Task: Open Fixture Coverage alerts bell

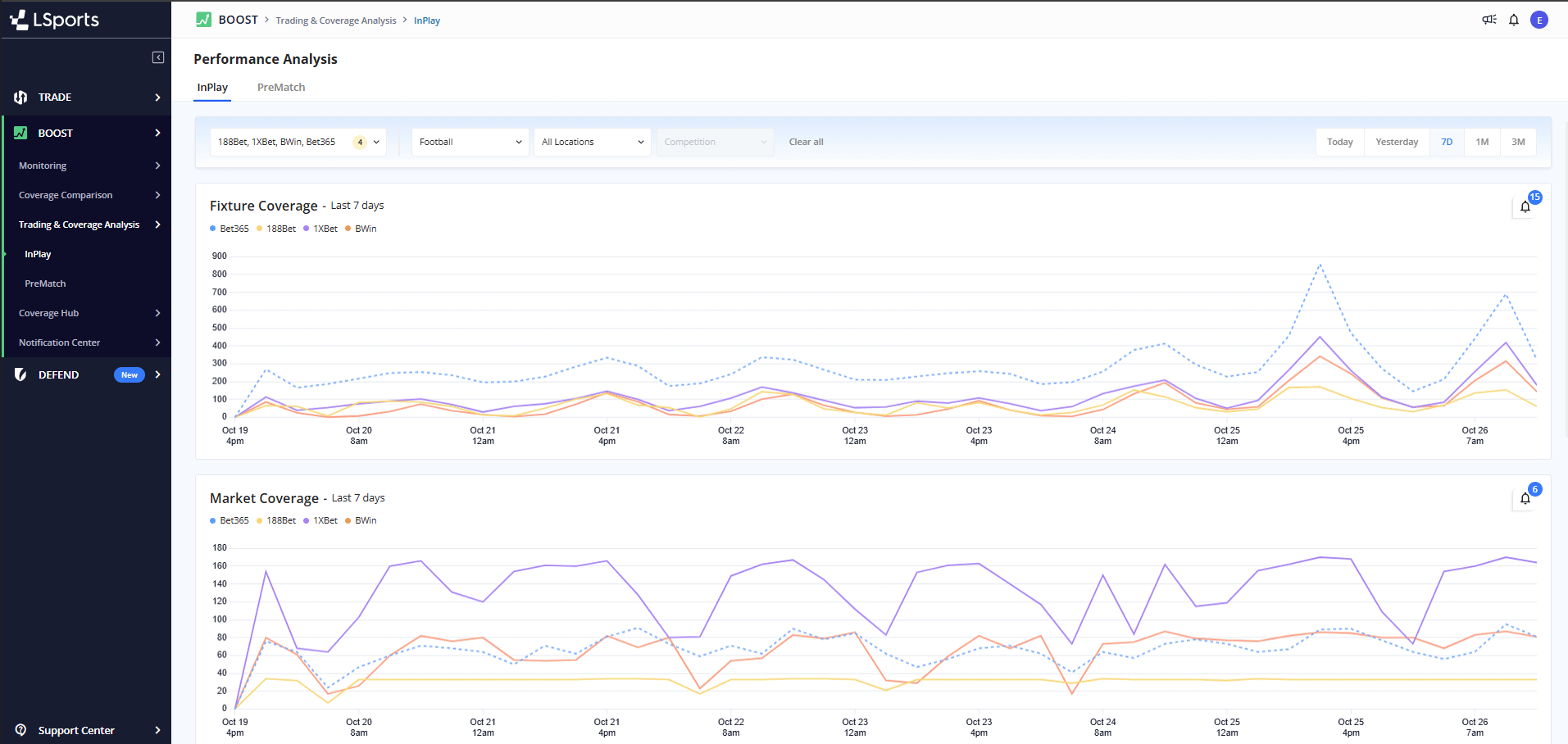Action: (1525, 206)
